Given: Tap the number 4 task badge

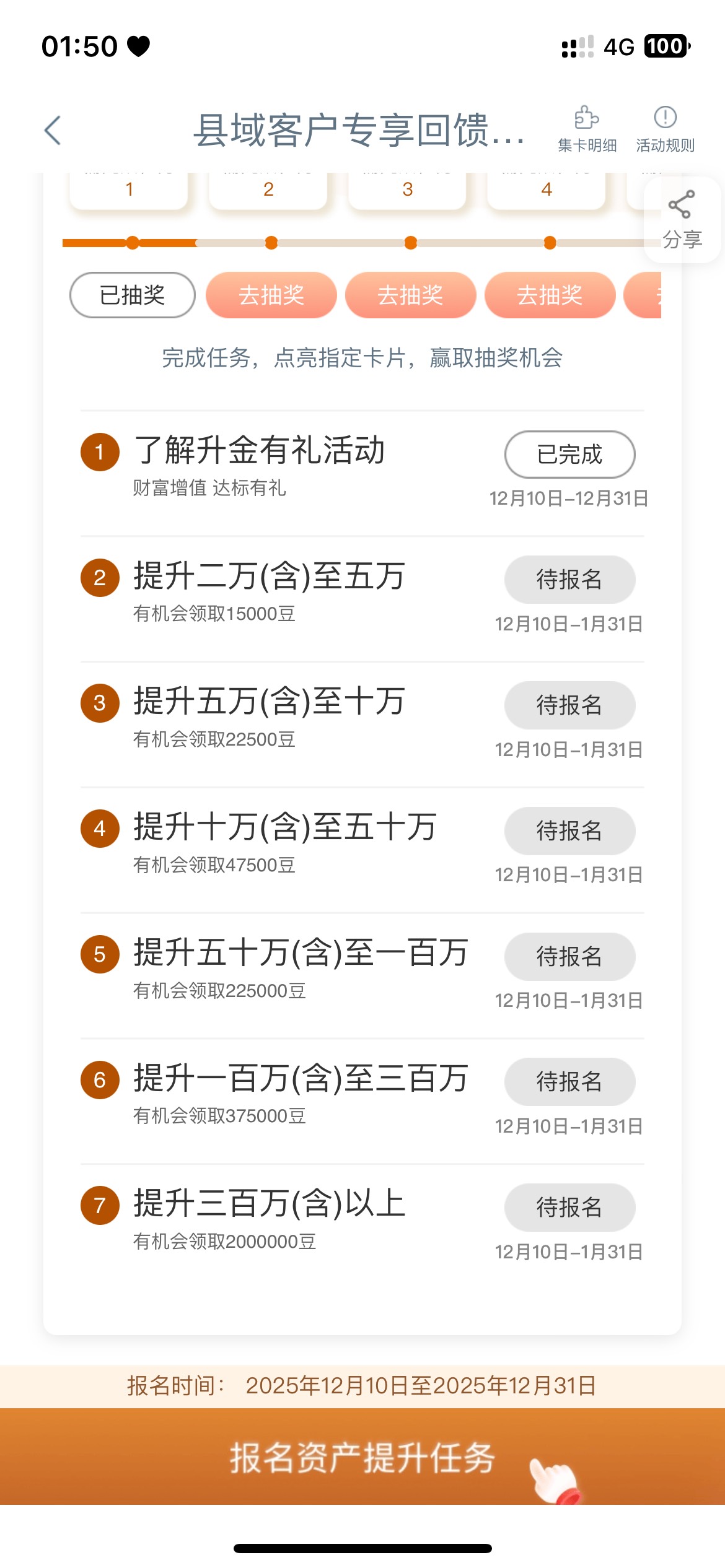Looking at the screenshot, I should tap(100, 829).
